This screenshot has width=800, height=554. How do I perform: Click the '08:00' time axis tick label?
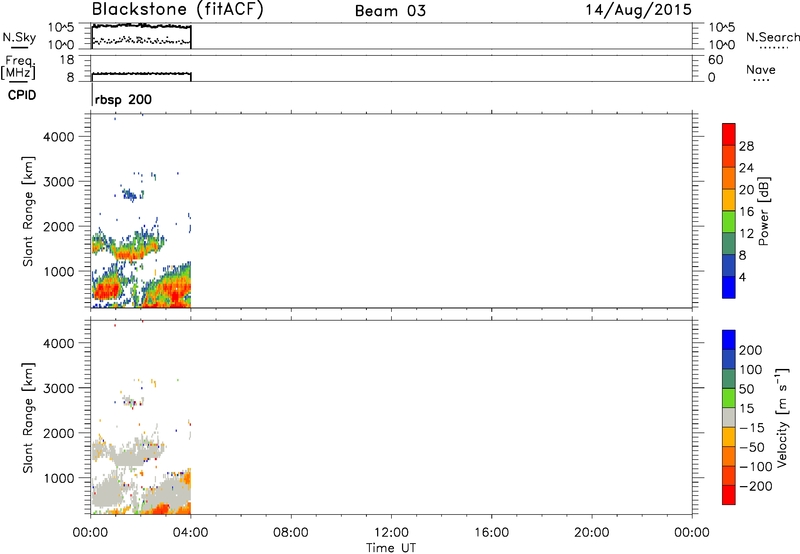(x=291, y=533)
